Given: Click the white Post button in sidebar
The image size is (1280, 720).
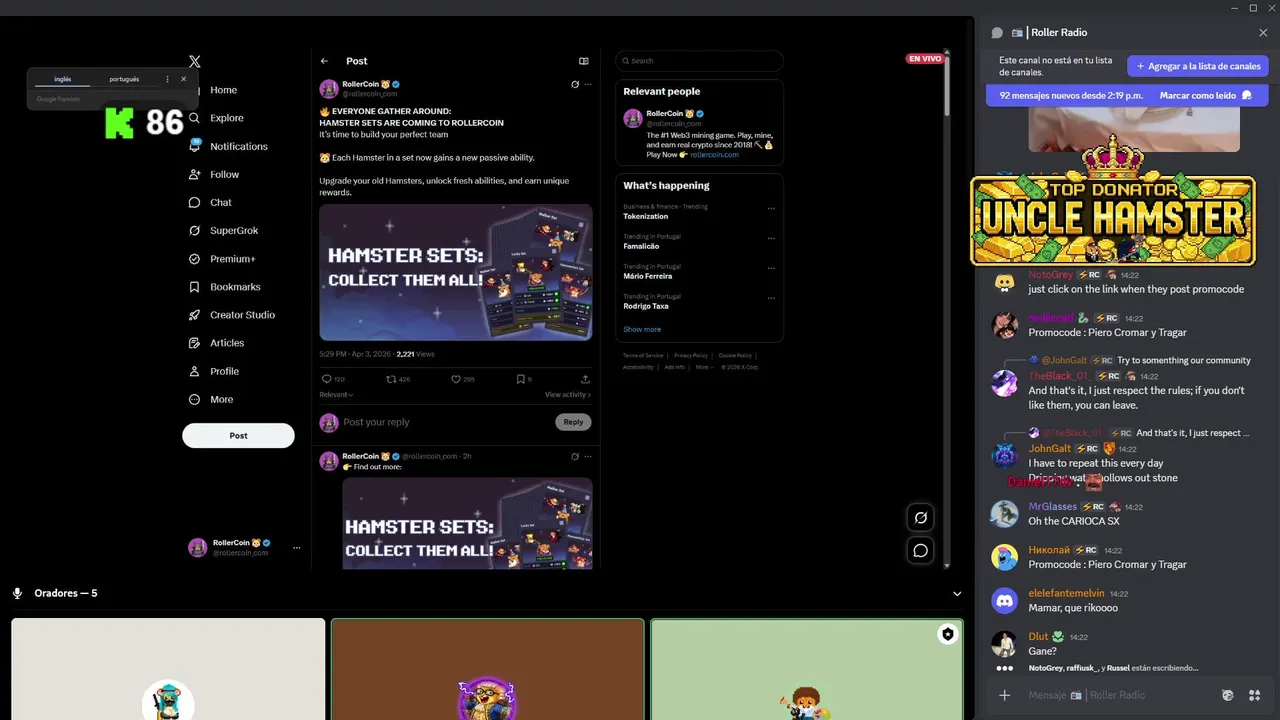Looking at the screenshot, I should coord(238,435).
